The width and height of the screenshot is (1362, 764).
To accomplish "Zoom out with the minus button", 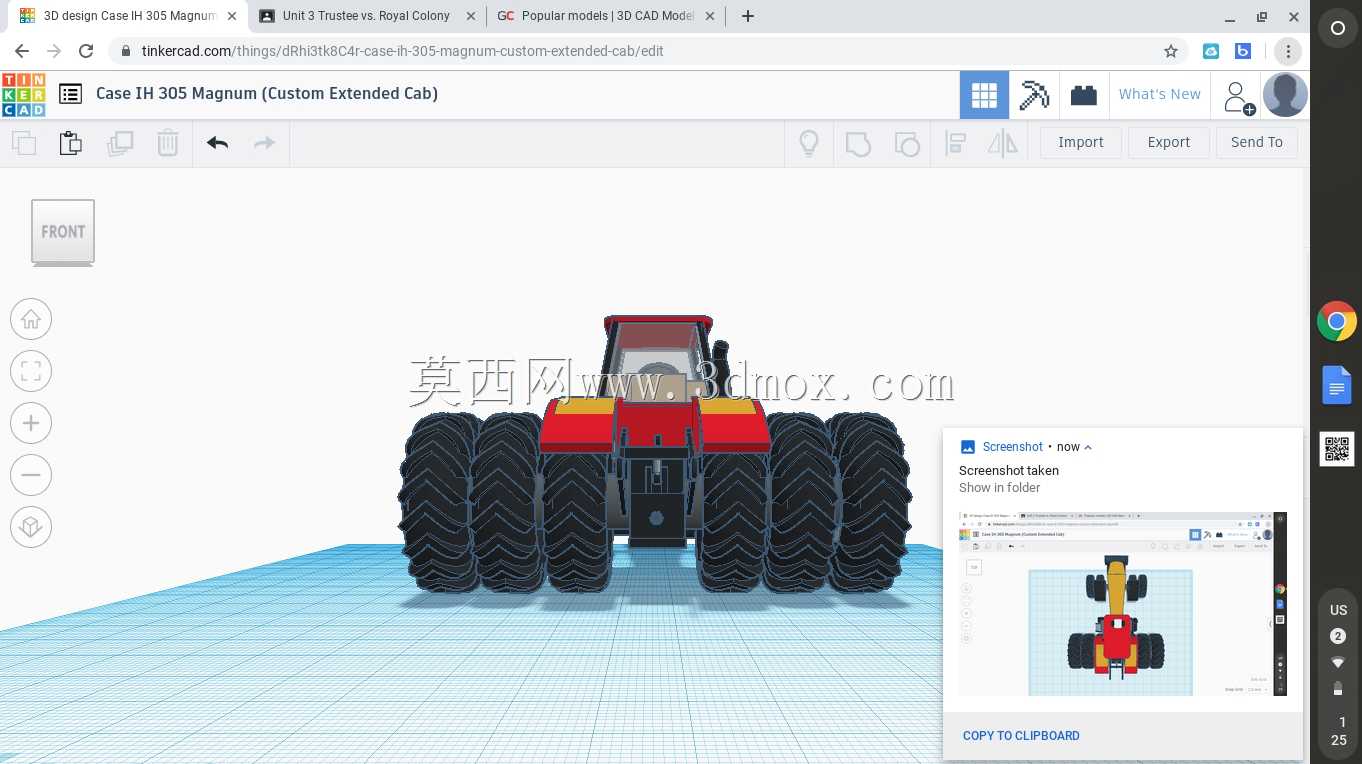I will click(x=31, y=475).
